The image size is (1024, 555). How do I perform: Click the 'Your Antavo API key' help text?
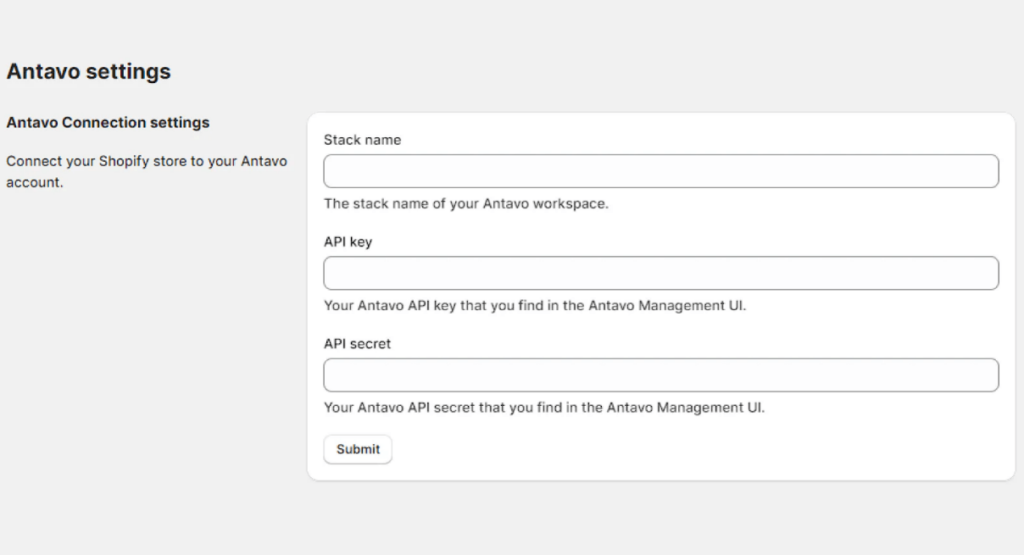[535, 306]
